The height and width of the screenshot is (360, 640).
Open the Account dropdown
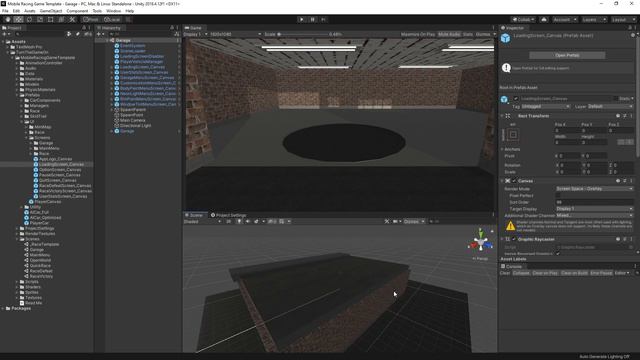click(564, 20)
